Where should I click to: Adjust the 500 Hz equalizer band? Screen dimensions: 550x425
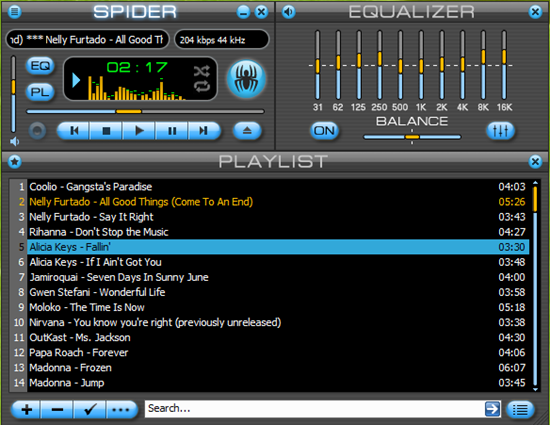pos(400,65)
